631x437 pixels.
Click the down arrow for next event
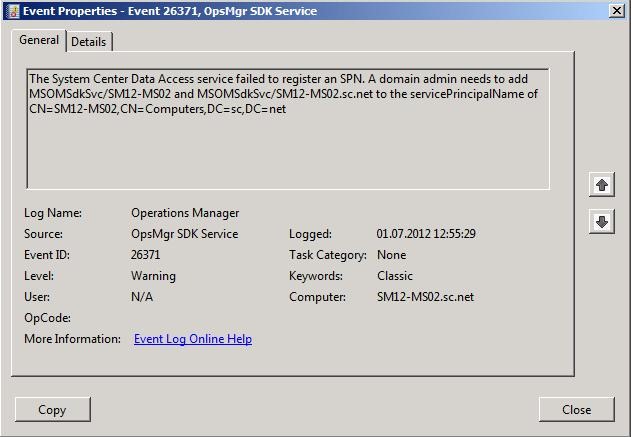tap(601, 222)
